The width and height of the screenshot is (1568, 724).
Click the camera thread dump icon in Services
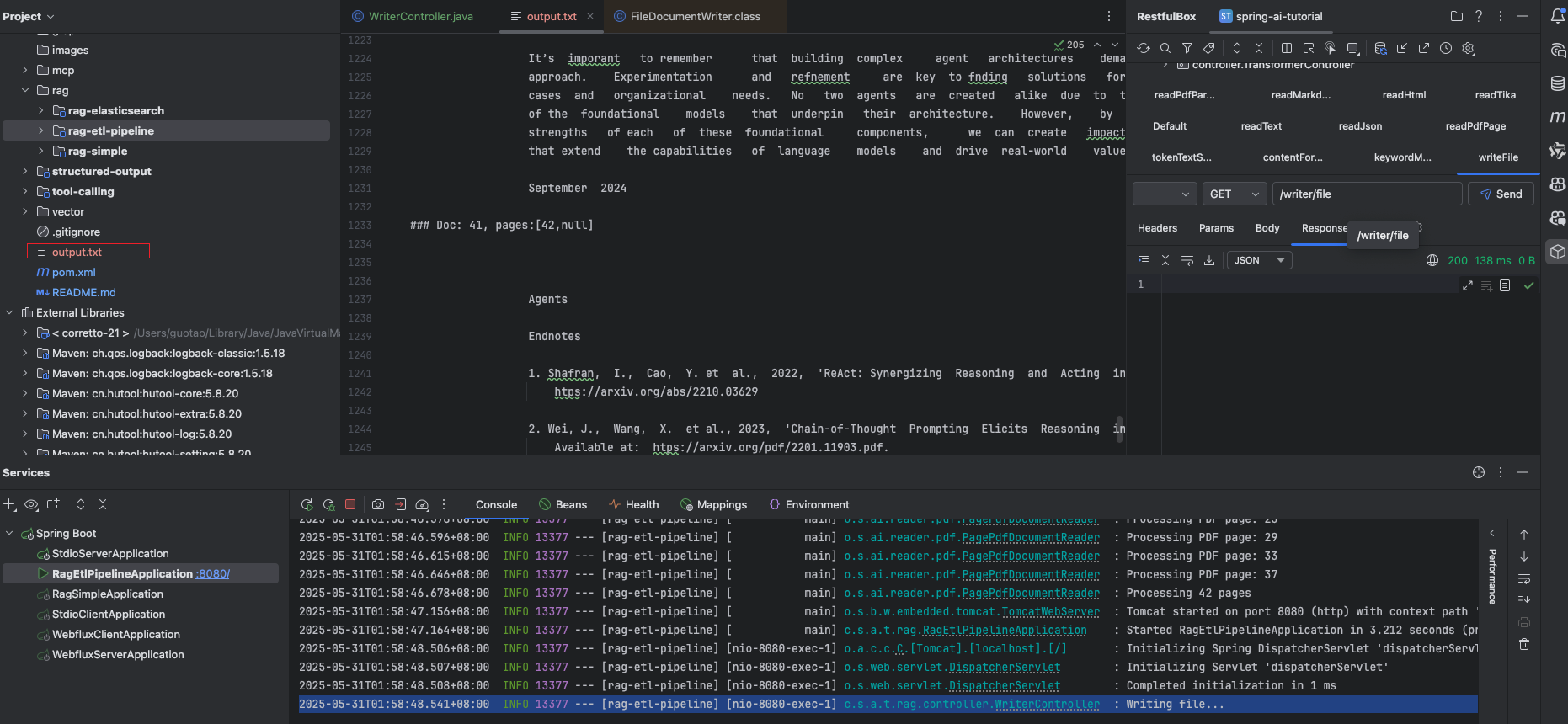(378, 504)
